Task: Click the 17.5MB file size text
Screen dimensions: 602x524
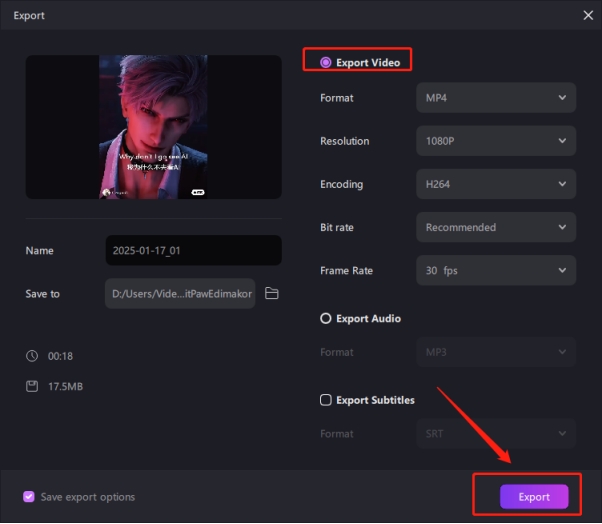Action: [x=65, y=387]
